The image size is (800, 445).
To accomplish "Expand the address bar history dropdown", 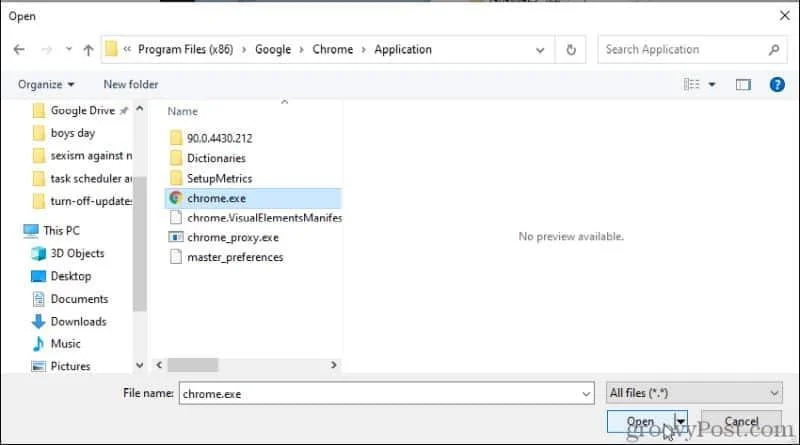I will (x=540, y=50).
